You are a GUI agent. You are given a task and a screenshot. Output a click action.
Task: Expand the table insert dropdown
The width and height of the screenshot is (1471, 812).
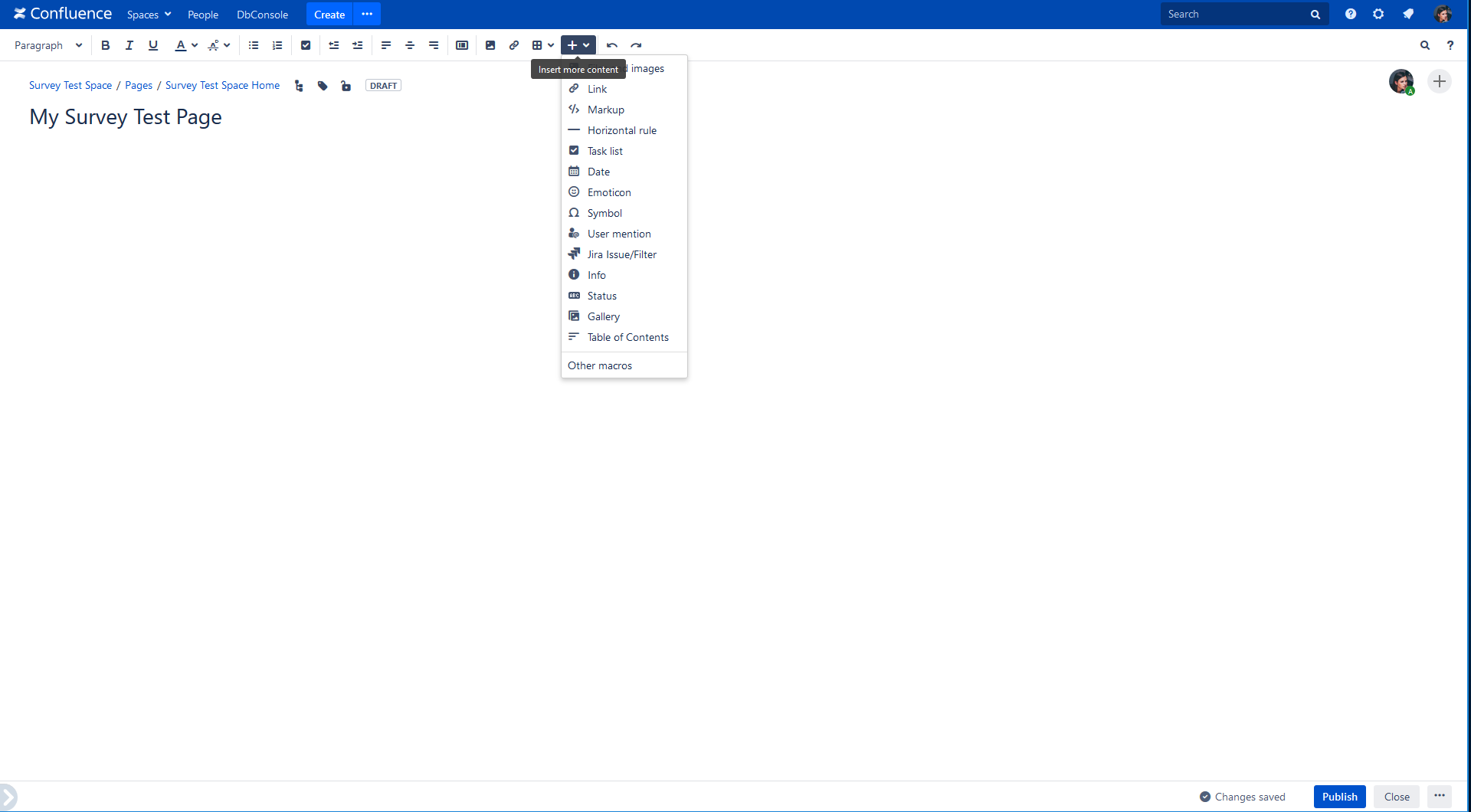pos(550,45)
